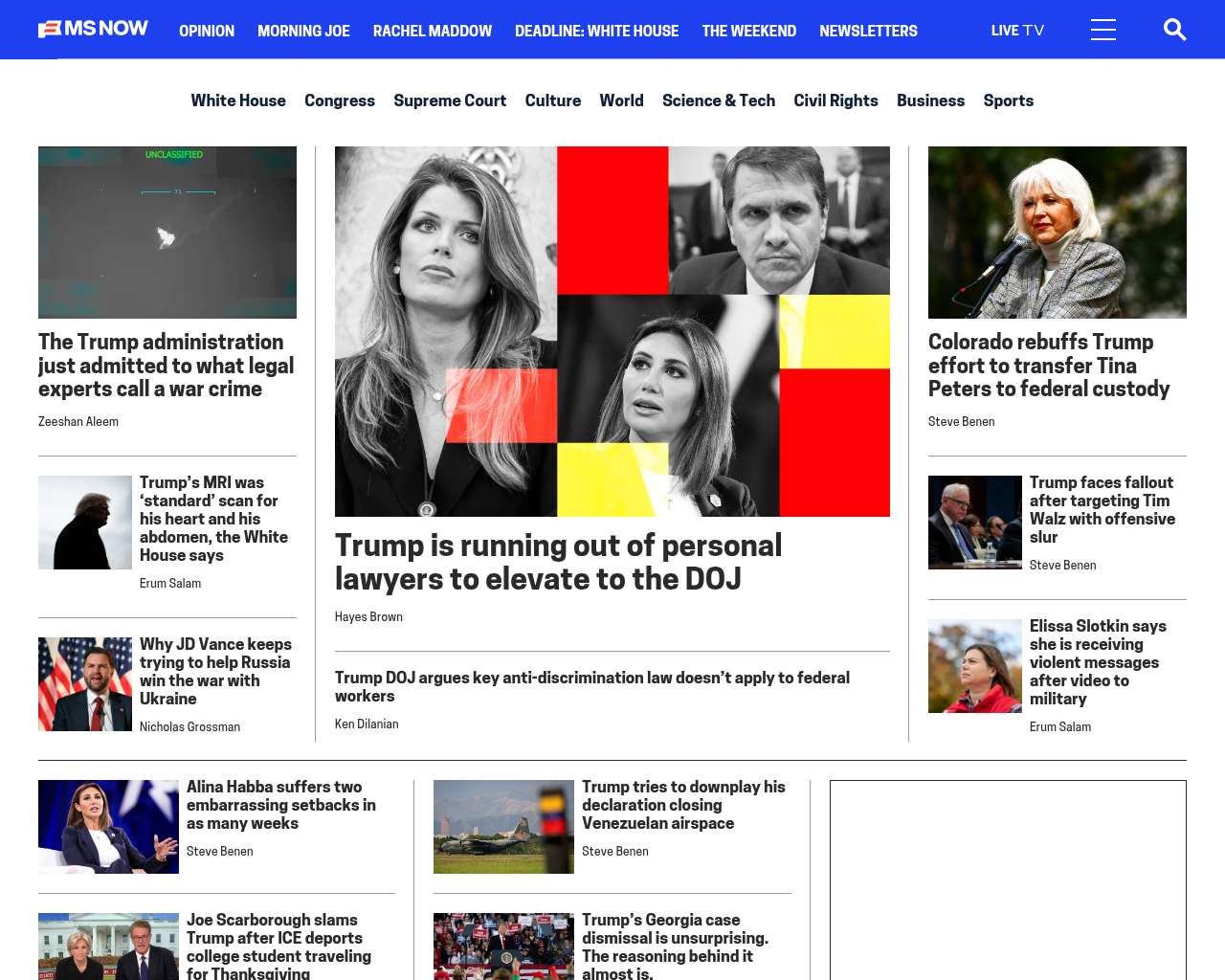
Task: Open the Alina Habba setbacks article
Action: [280, 805]
